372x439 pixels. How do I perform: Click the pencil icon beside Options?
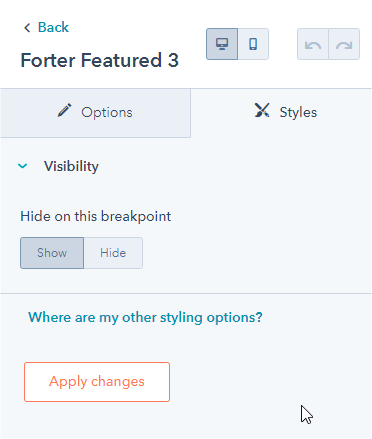(x=64, y=110)
